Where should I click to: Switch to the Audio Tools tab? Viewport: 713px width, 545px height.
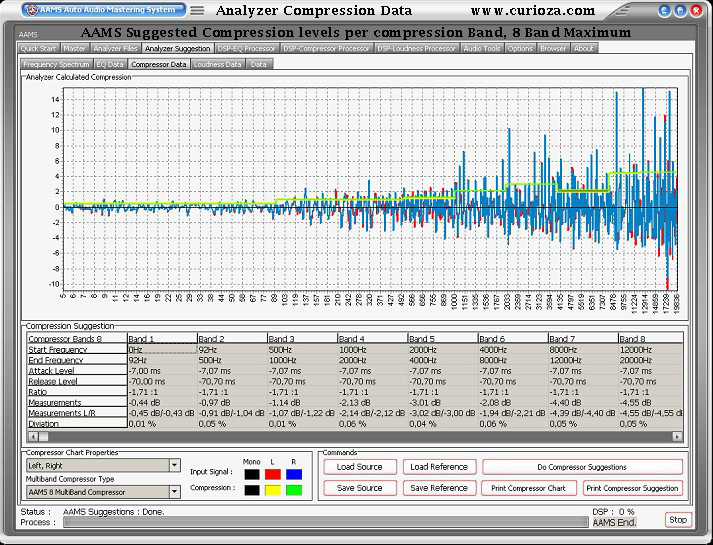[482, 48]
